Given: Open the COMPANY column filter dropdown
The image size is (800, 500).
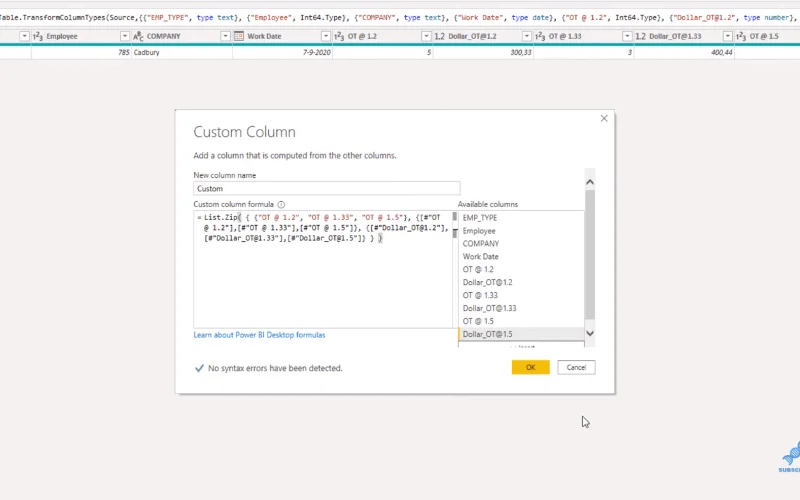Looking at the screenshot, I should pos(225,36).
